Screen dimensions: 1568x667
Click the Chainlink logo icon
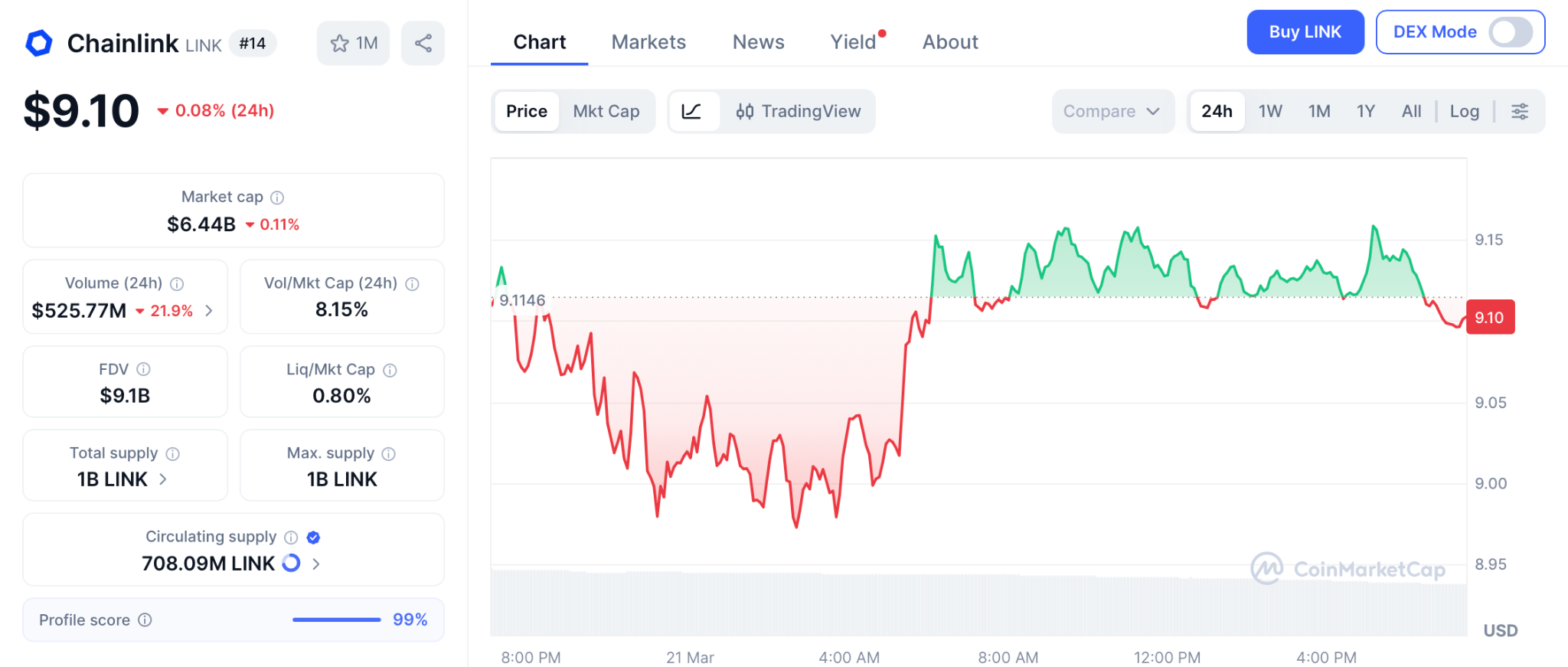pos(39,43)
